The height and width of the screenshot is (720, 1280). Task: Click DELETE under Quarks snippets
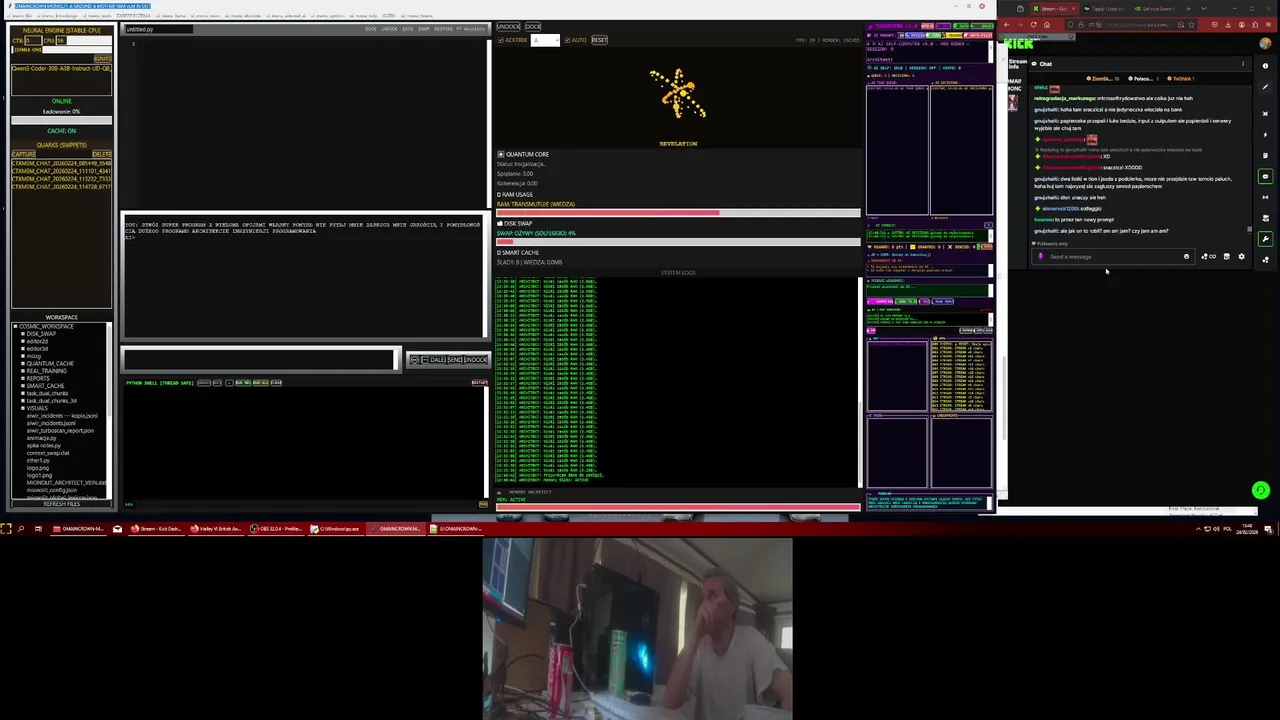coord(101,154)
